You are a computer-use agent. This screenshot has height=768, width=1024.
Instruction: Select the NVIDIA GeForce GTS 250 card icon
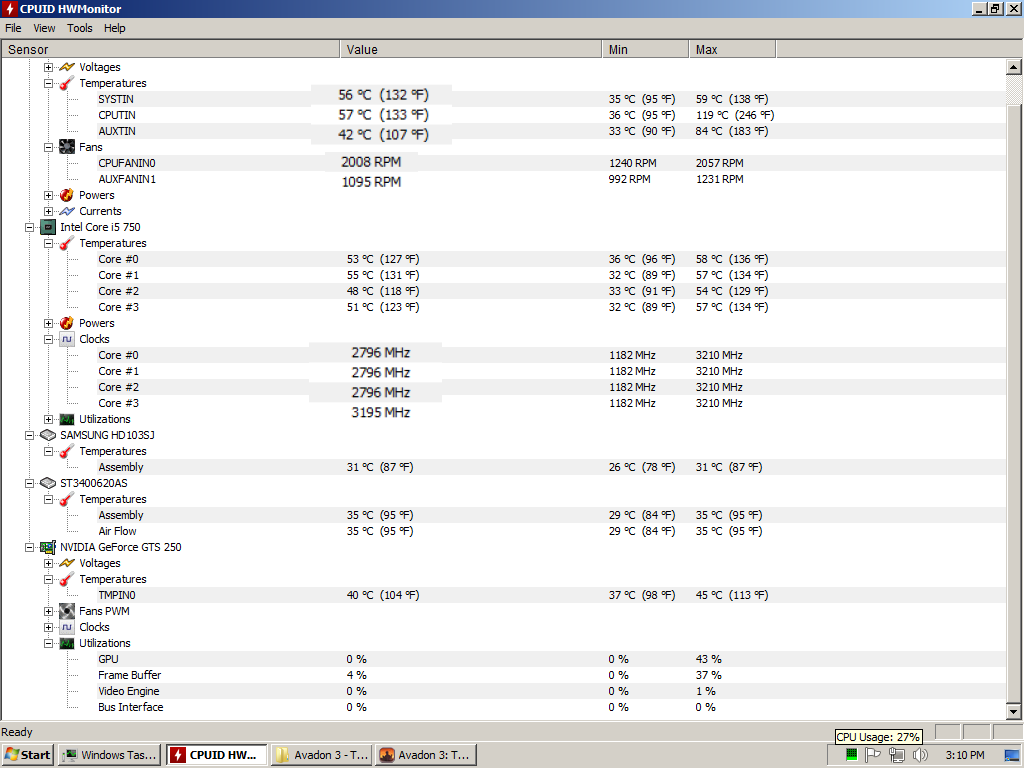[x=48, y=547]
